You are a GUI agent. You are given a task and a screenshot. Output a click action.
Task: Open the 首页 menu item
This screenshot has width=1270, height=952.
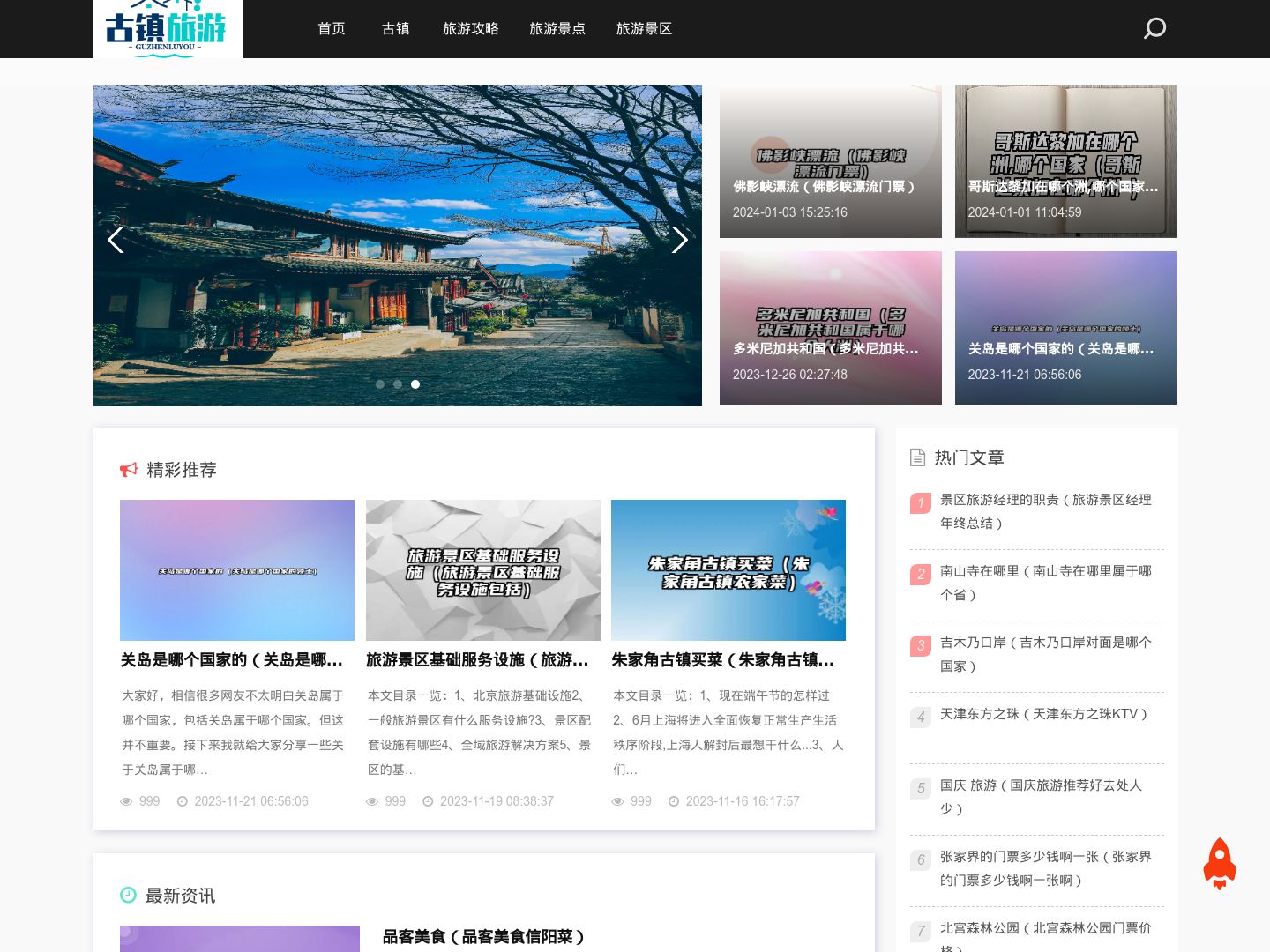click(x=332, y=29)
